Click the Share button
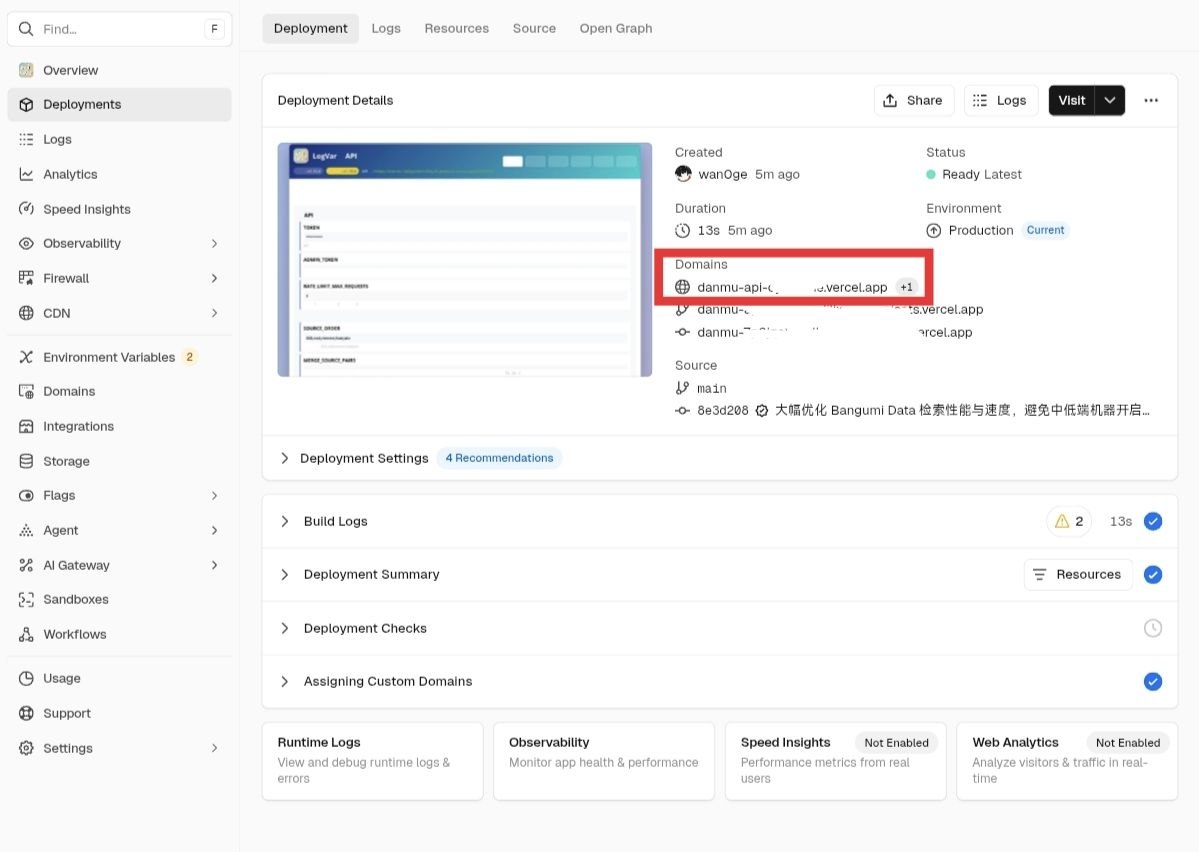Screen dimensions: 1199x852 tap(914, 100)
